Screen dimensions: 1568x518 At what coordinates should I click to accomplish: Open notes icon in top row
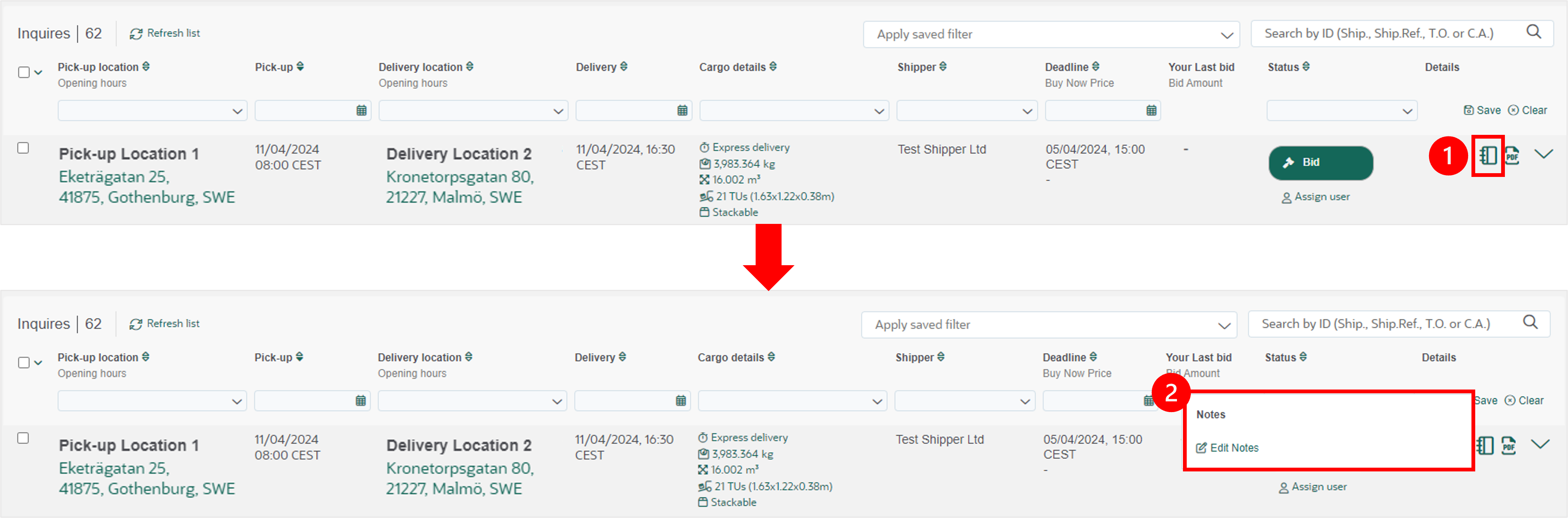click(1488, 156)
